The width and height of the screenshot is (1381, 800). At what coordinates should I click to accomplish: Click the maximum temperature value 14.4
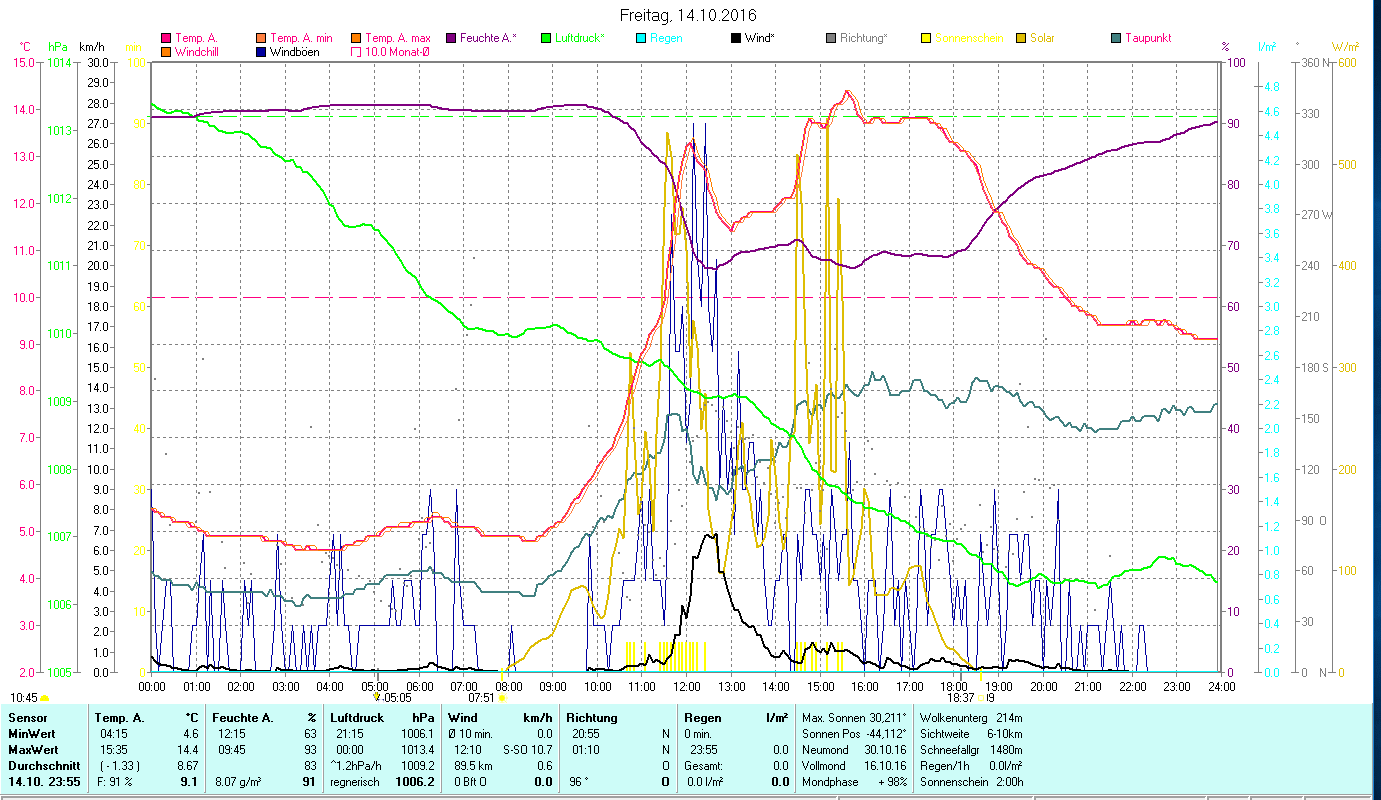[x=189, y=749]
